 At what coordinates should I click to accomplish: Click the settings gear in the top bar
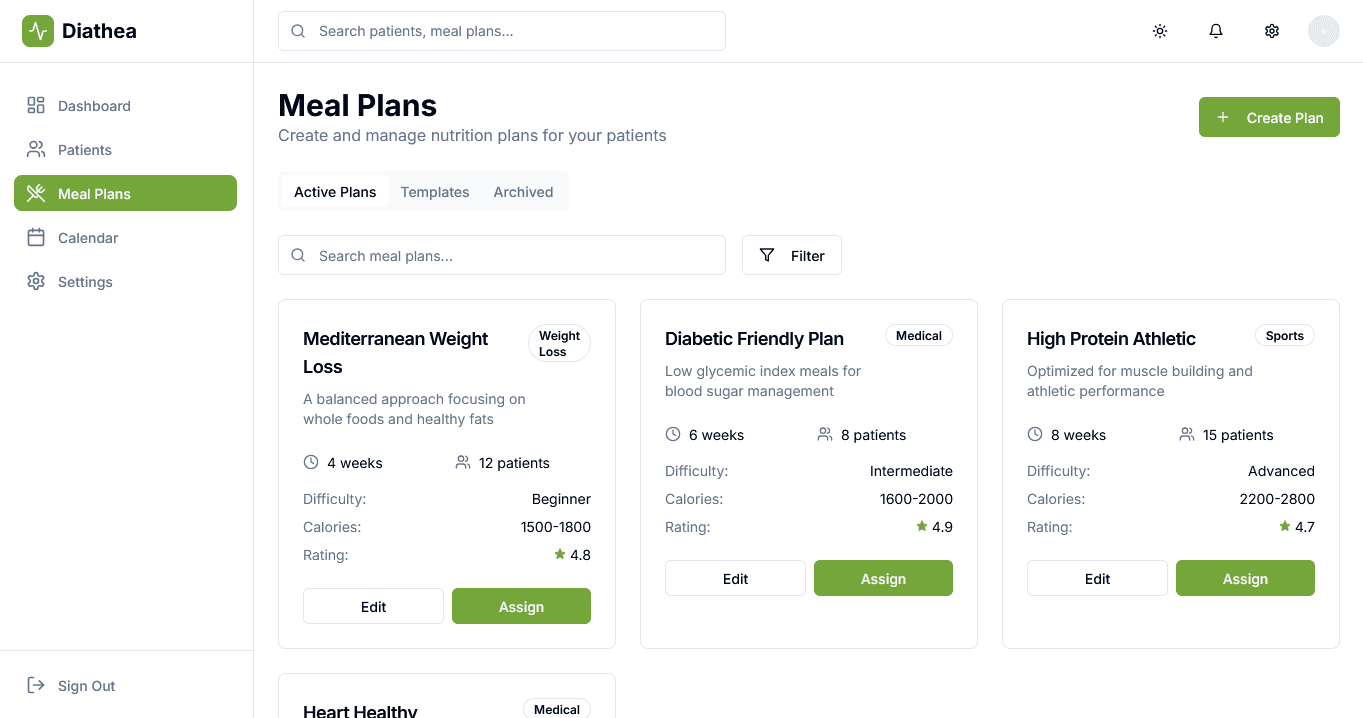pos(1271,31)
